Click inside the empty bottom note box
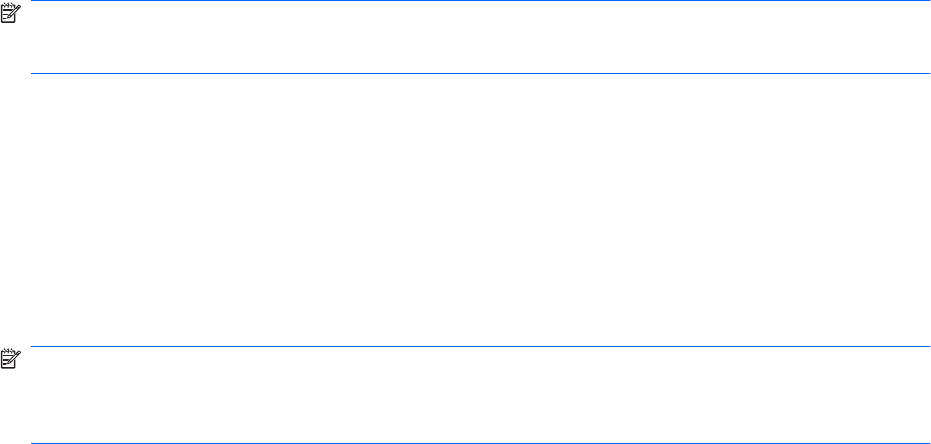The image size is (931, 444). [480, 396]
